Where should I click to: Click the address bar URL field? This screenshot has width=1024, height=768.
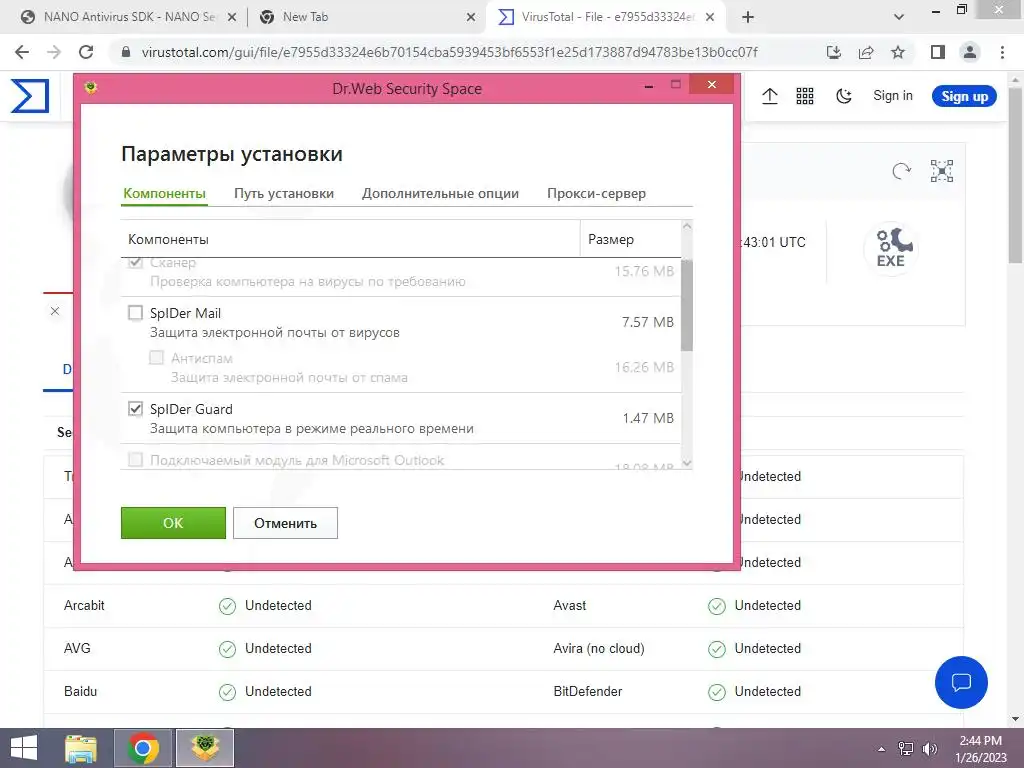pyautogui.click(x=449, y=52)
